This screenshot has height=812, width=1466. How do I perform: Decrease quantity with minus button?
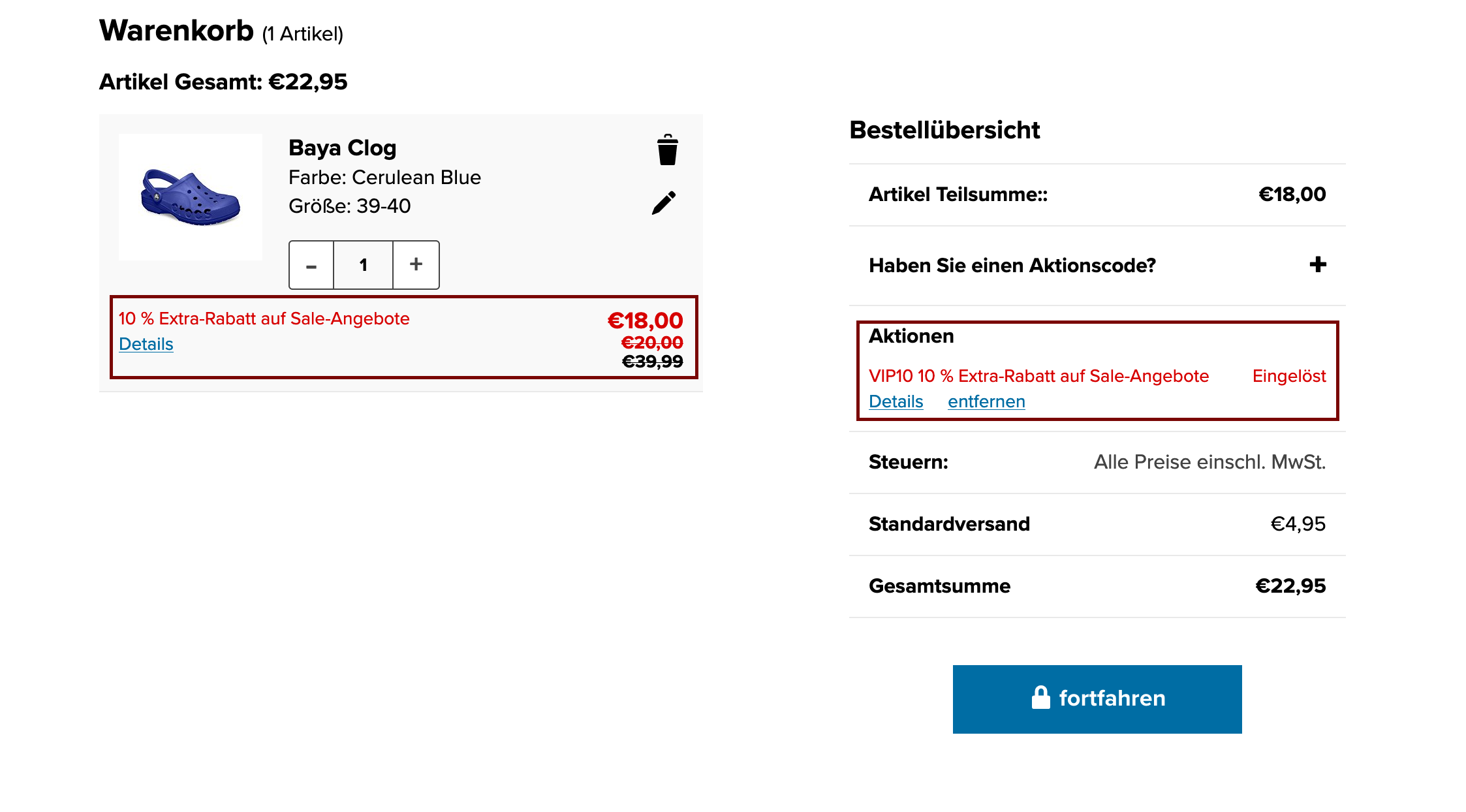click(x=311, y=265)
